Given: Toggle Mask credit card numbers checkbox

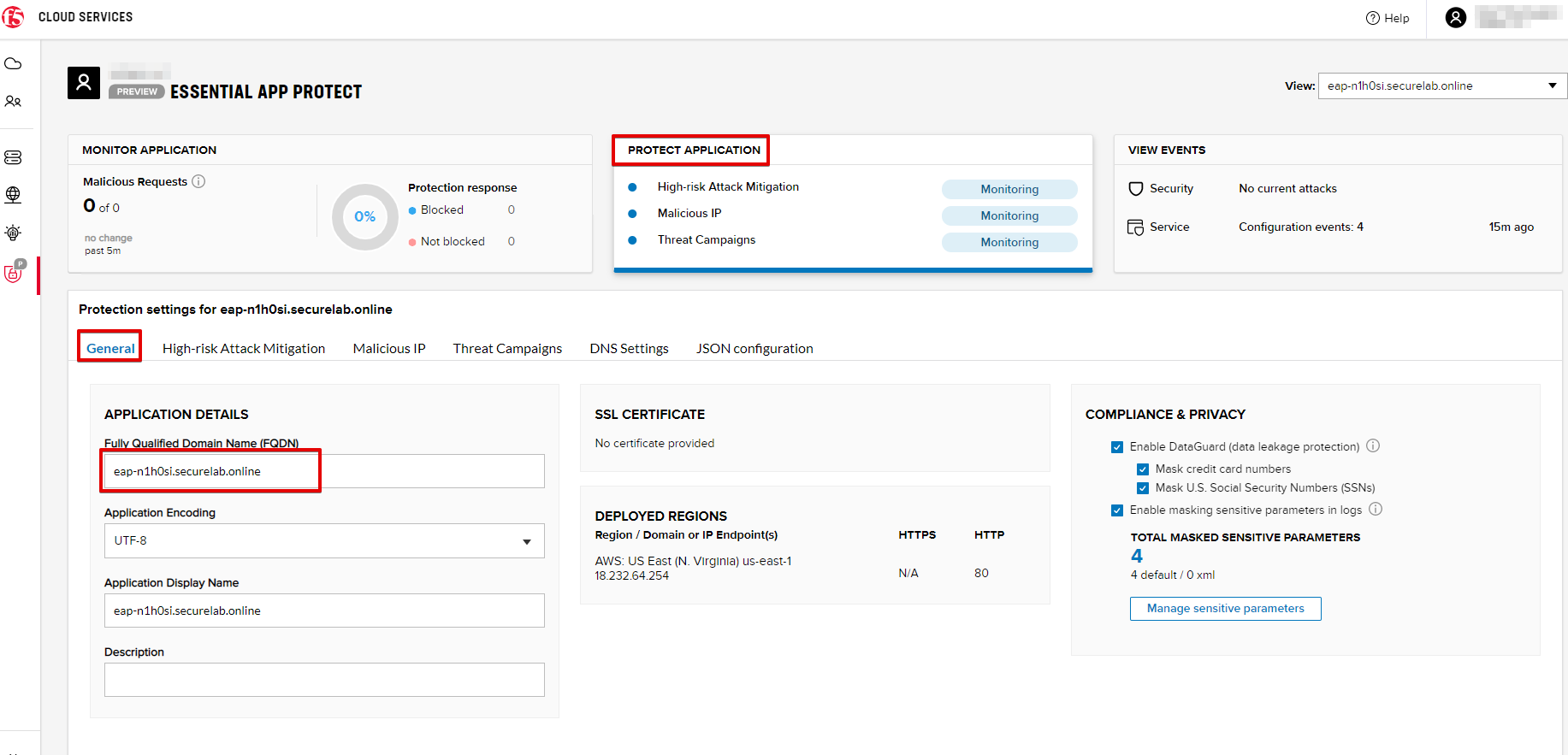Looking at the screenshot, I should tap(1143, 469).
